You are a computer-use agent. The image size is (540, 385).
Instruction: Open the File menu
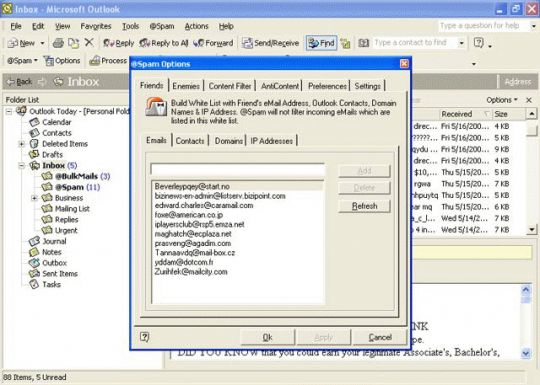coord(16,26)
